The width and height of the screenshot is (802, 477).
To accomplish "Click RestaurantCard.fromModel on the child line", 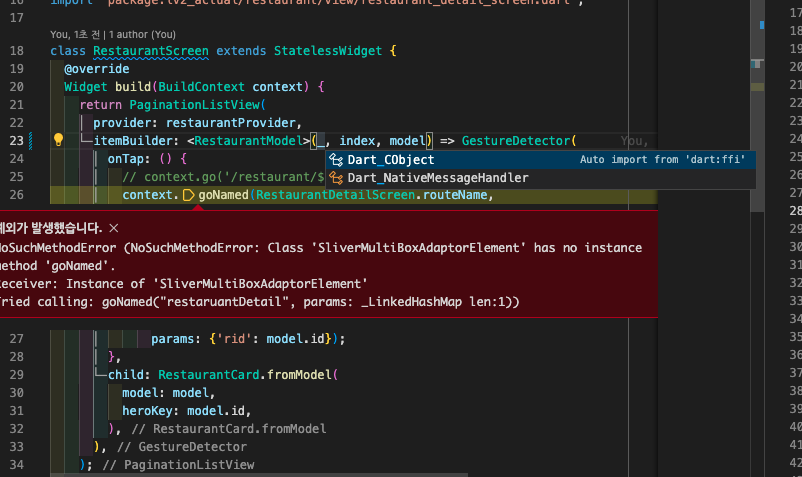I will [241, 375].
